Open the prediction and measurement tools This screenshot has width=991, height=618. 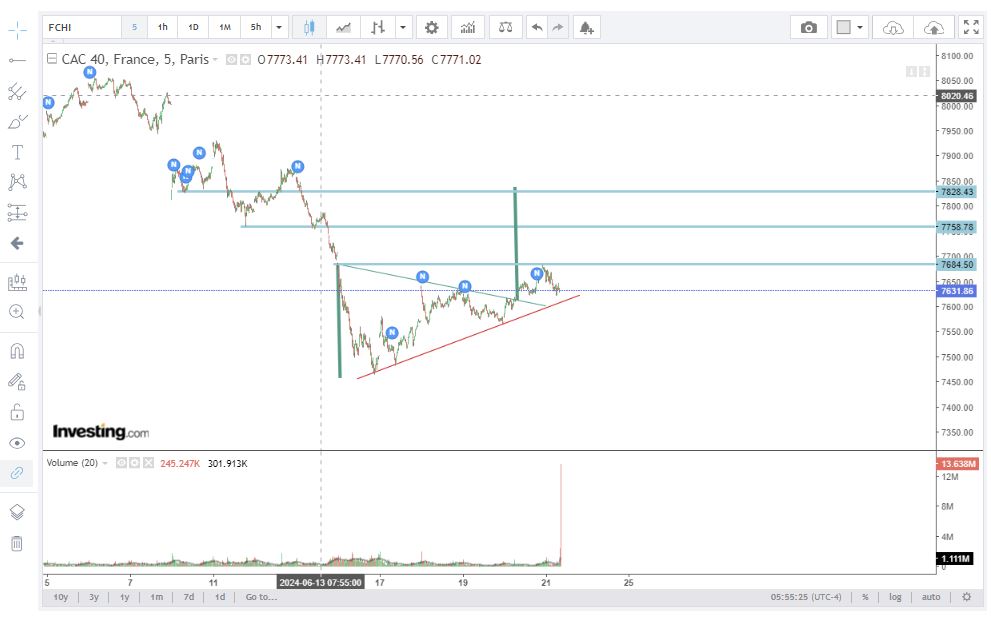(17, 213)
